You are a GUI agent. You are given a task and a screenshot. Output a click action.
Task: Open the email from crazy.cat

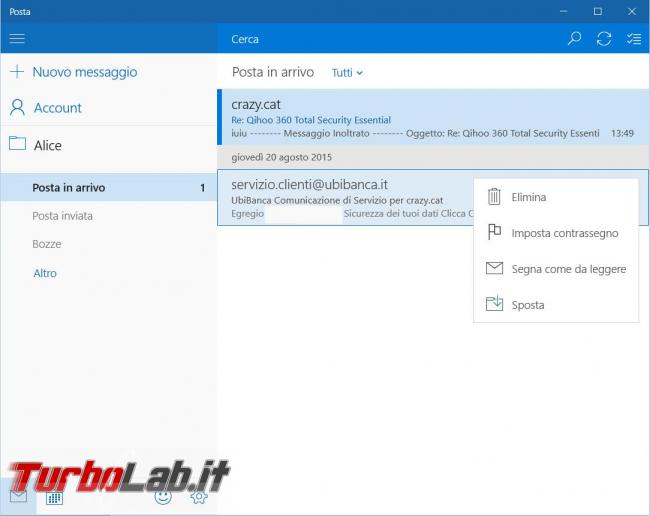point(433,117)
